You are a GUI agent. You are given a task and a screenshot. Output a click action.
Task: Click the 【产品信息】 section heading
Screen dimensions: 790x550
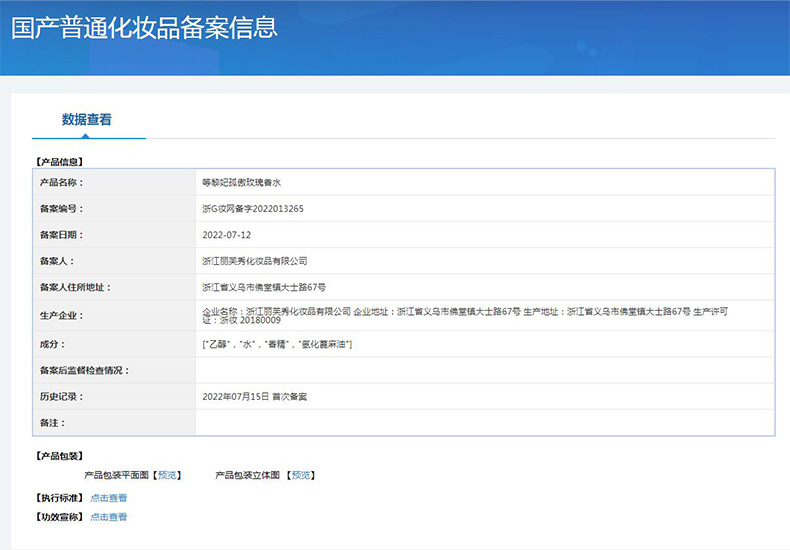tap(59, 162)
